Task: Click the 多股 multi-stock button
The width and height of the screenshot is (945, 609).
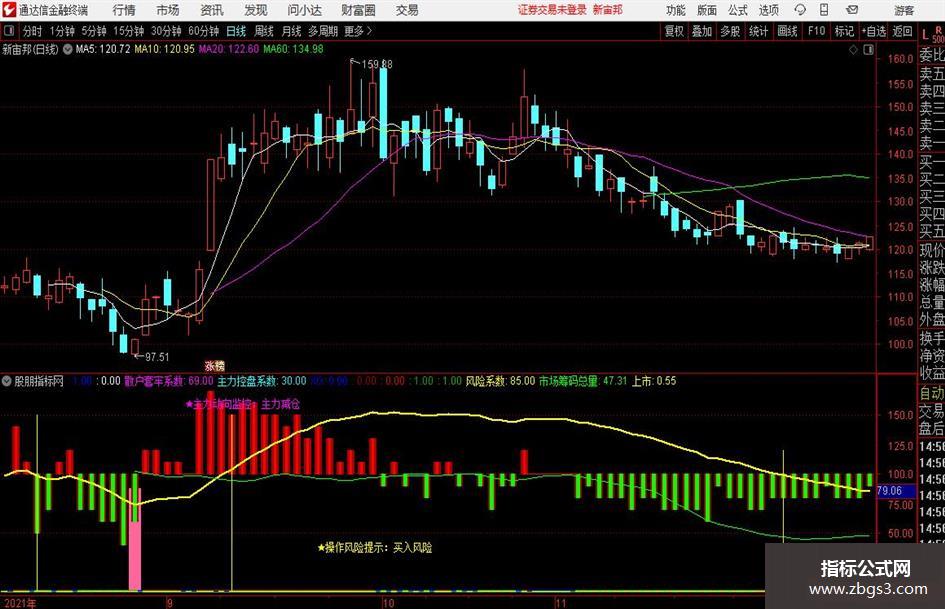Action: tap(730, 31)
